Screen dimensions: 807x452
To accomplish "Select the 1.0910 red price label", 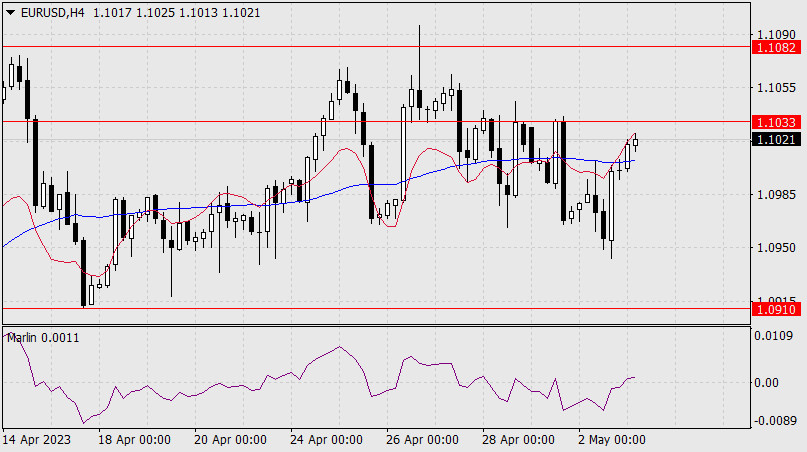I will [776, 310].
